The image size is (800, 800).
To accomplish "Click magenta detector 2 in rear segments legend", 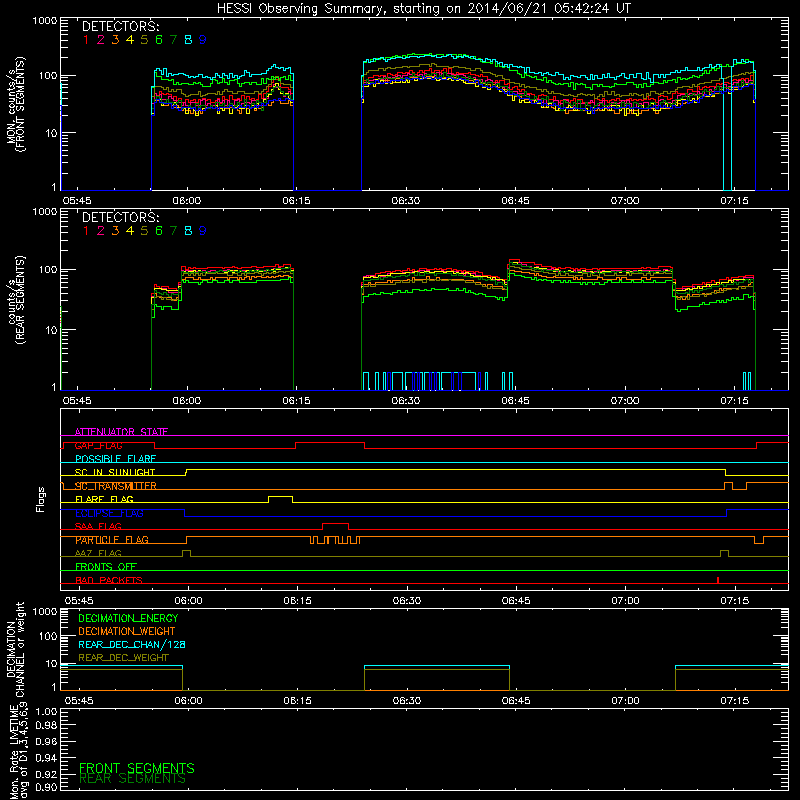I will coord(101,231).
